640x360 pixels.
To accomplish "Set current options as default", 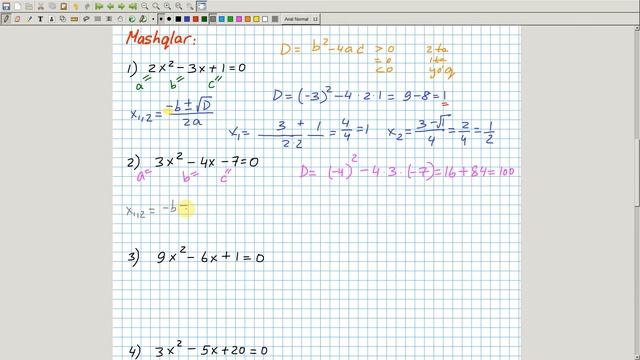I will (143, 19).
